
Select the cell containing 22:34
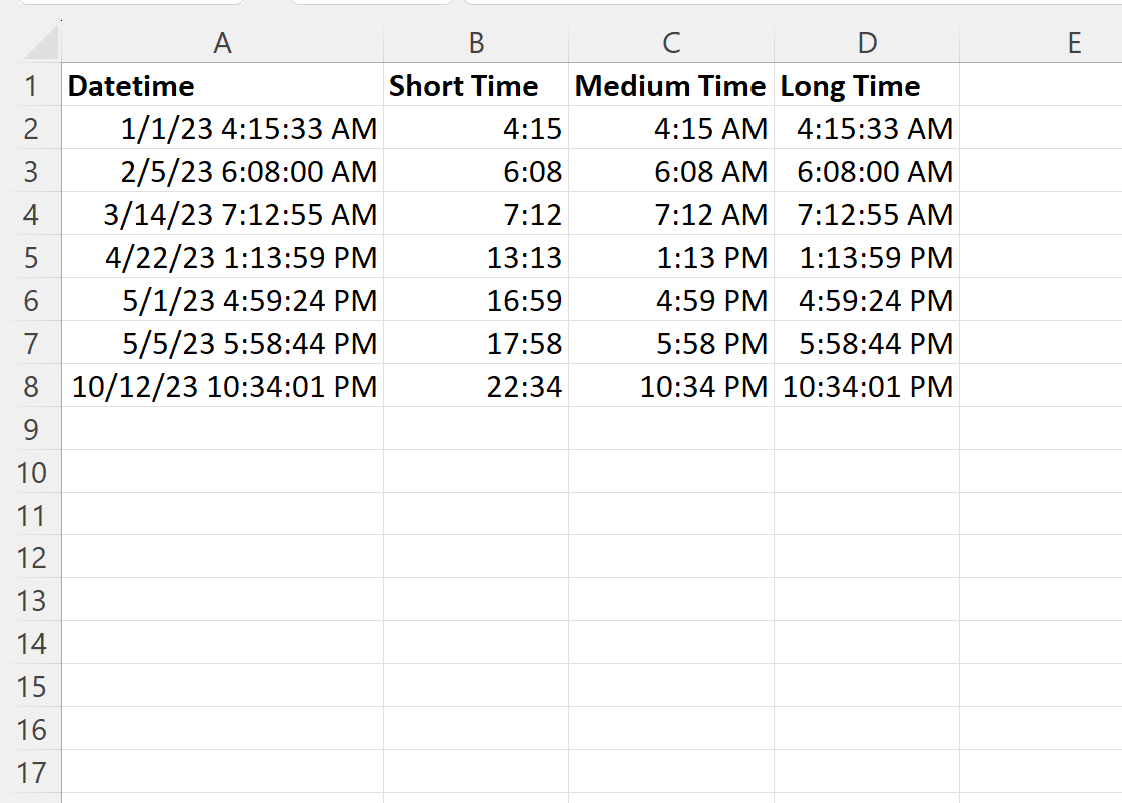point(477,386)
